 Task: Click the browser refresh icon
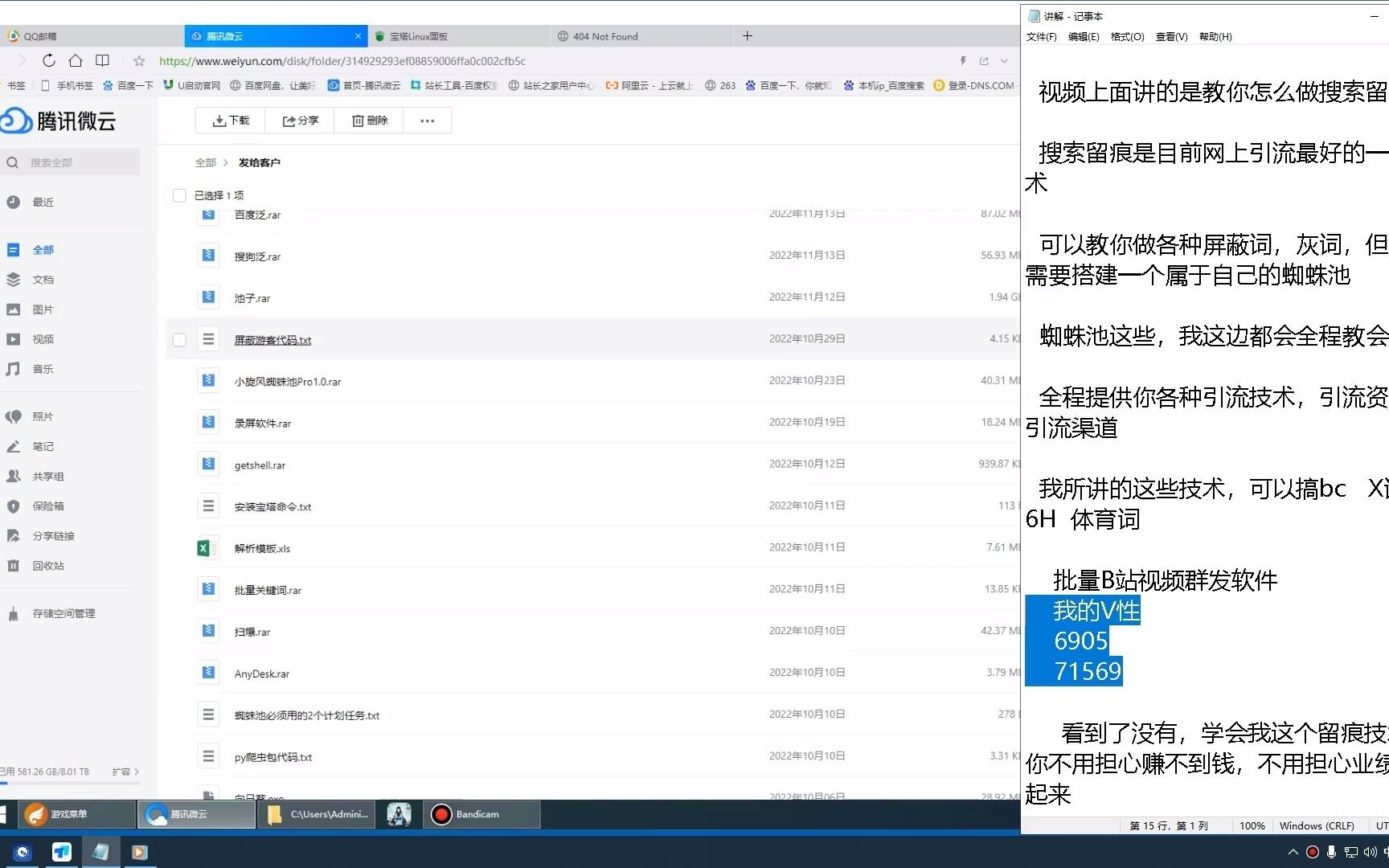(x=49, y=60)
